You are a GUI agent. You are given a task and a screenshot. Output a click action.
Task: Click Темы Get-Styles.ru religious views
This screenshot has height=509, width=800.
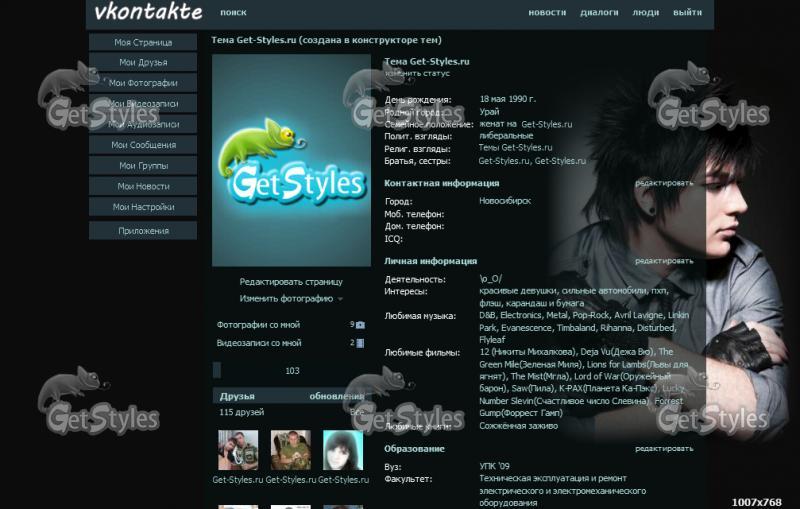(515, 147)
